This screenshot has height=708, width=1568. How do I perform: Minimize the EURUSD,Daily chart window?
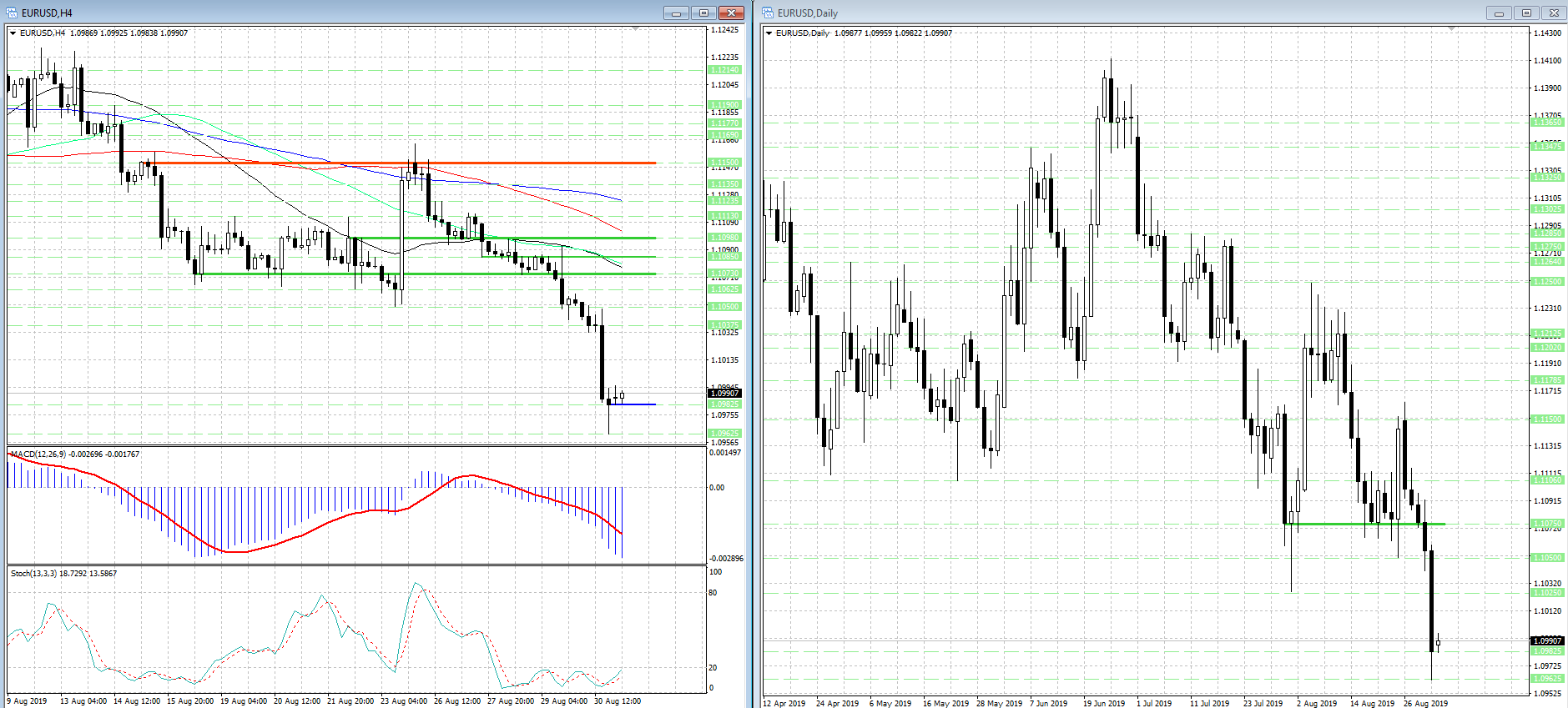1499,13
